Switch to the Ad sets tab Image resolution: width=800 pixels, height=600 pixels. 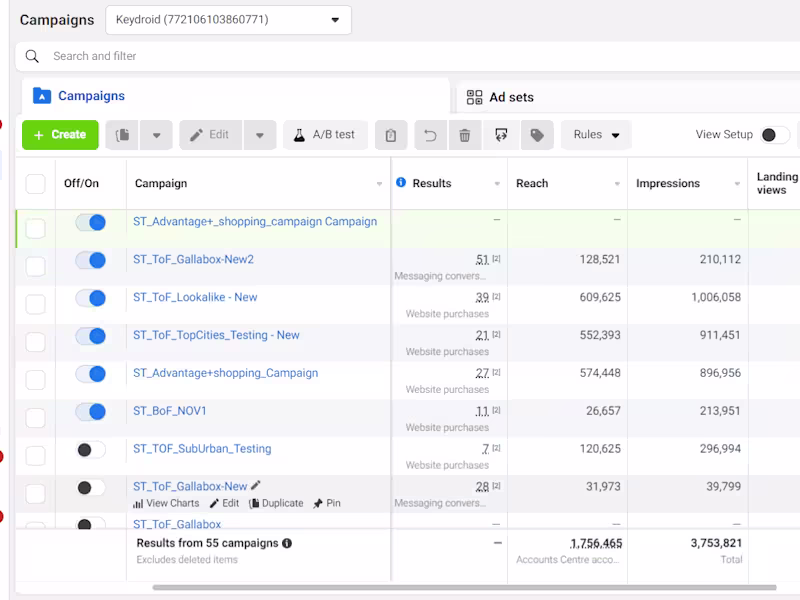tap(501, 97)
